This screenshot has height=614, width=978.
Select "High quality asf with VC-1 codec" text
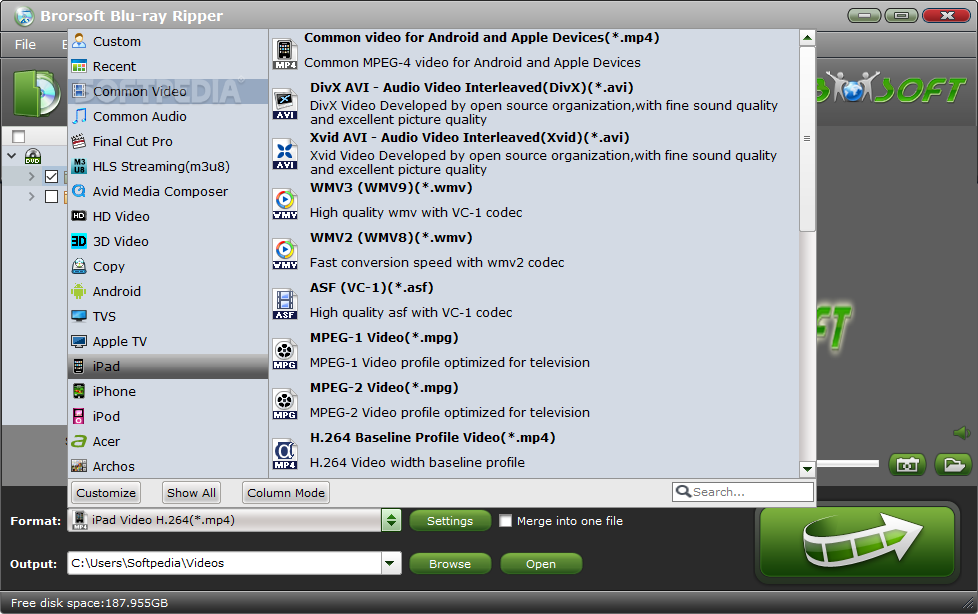coord(411,313)
